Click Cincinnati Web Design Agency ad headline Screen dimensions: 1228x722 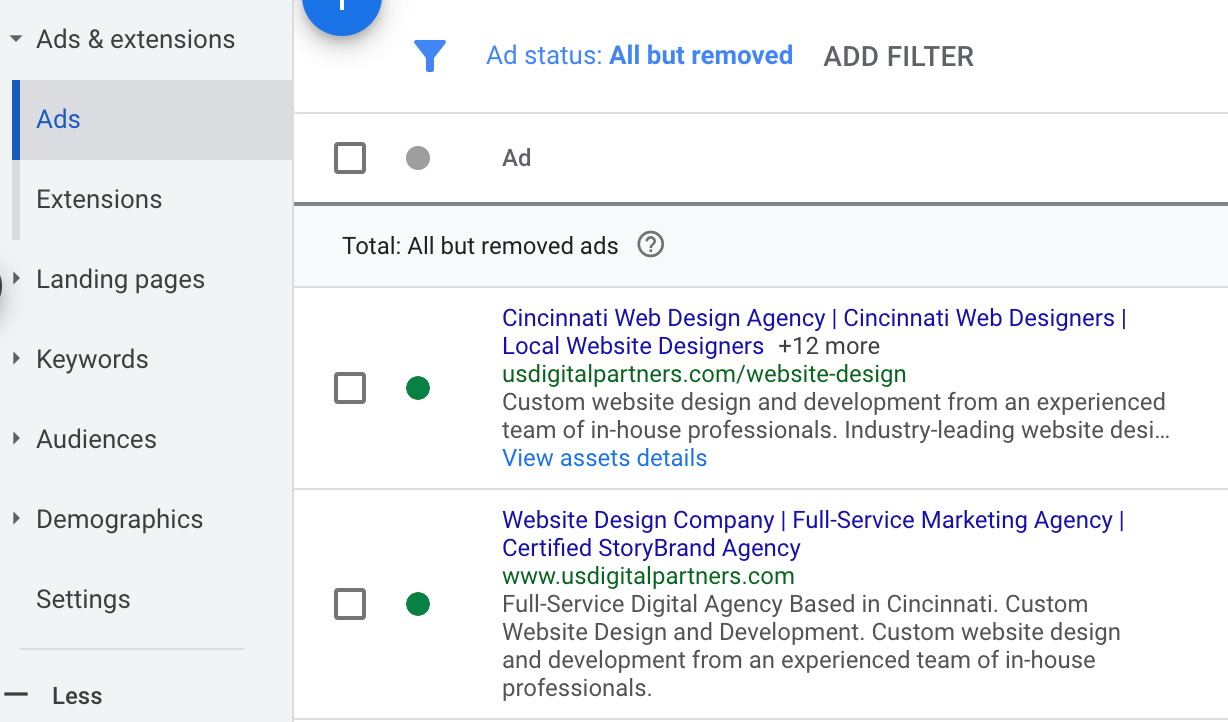point(814,332)
